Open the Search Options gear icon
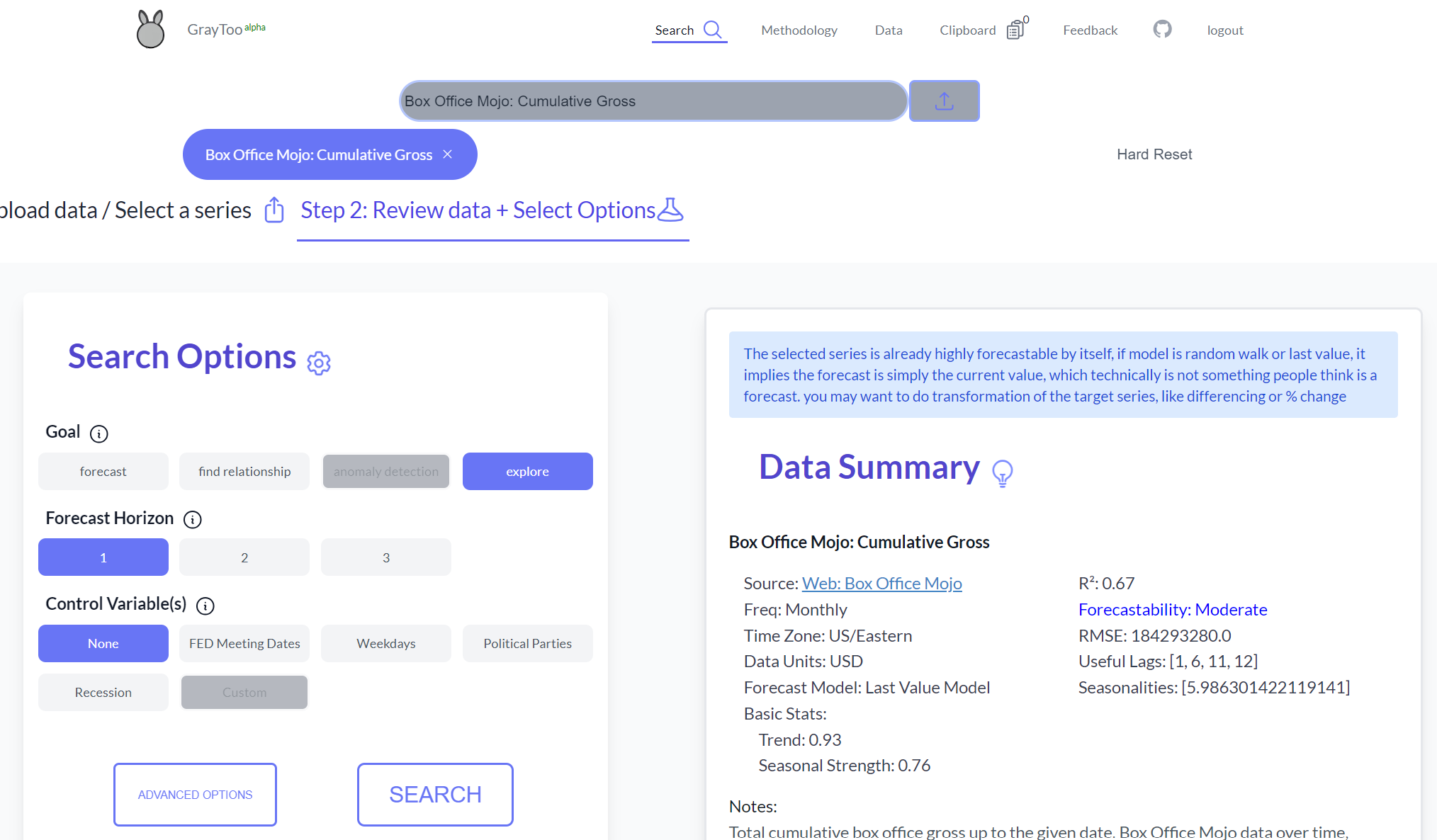This screenshot has height=840, width=1437. point(319,363)
